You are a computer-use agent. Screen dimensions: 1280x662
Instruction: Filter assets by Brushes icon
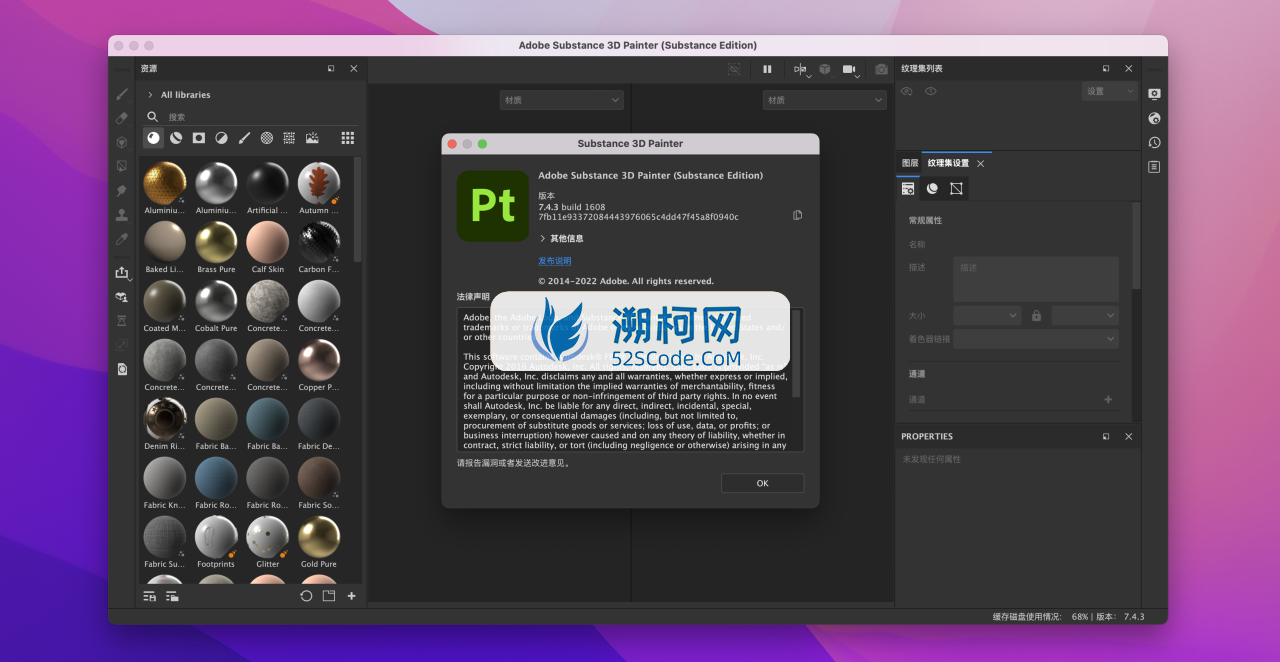click(244, 138)
